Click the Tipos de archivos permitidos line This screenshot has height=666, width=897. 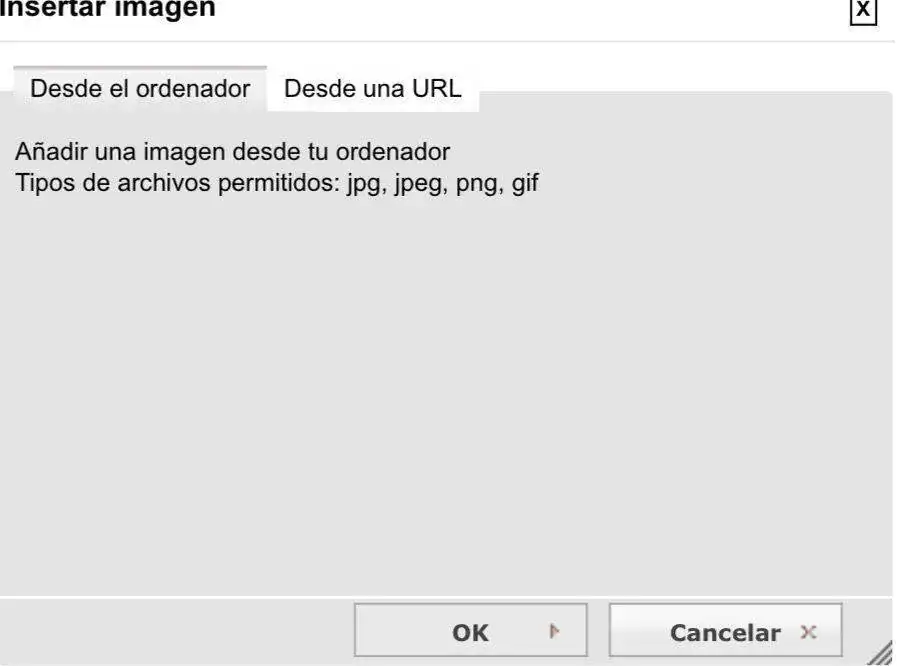tap(277, 185)
